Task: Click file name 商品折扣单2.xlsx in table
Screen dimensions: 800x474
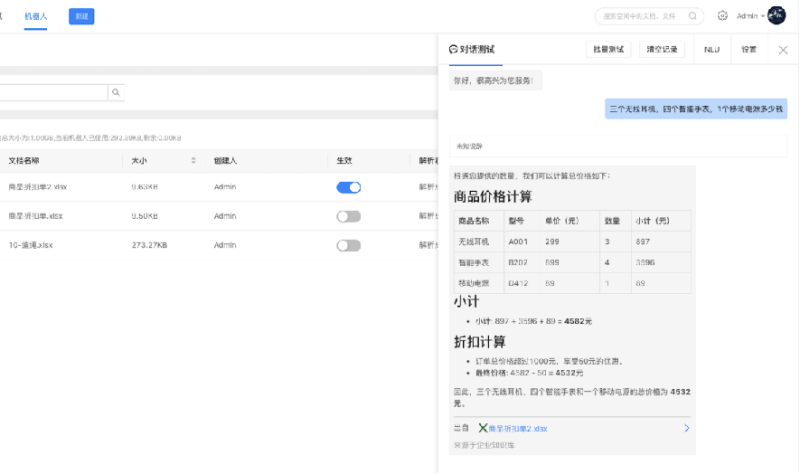Action: coord(38,187)
